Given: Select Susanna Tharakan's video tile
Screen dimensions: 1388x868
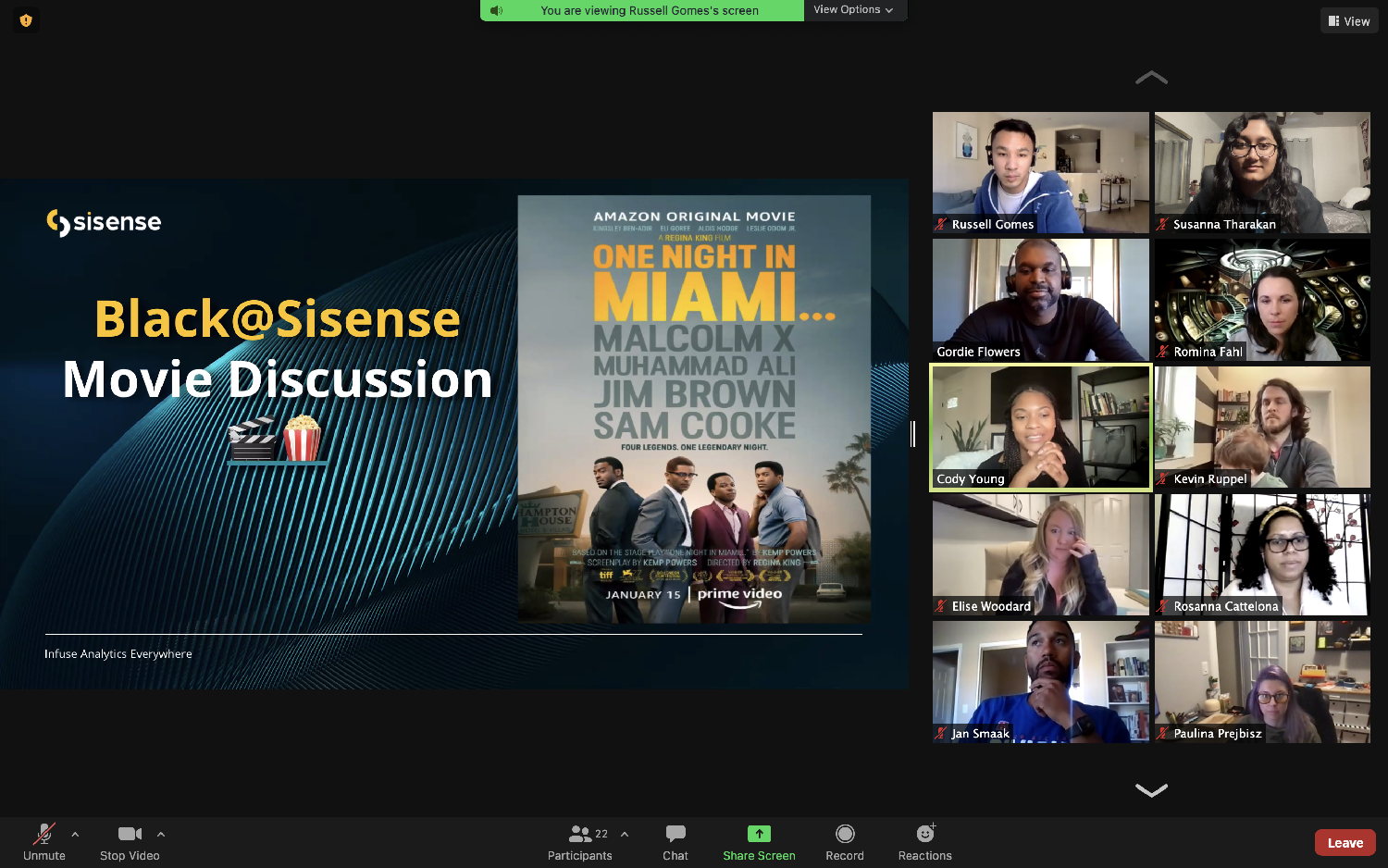Looking at the screenshot, I should (x=1262, y=172).
